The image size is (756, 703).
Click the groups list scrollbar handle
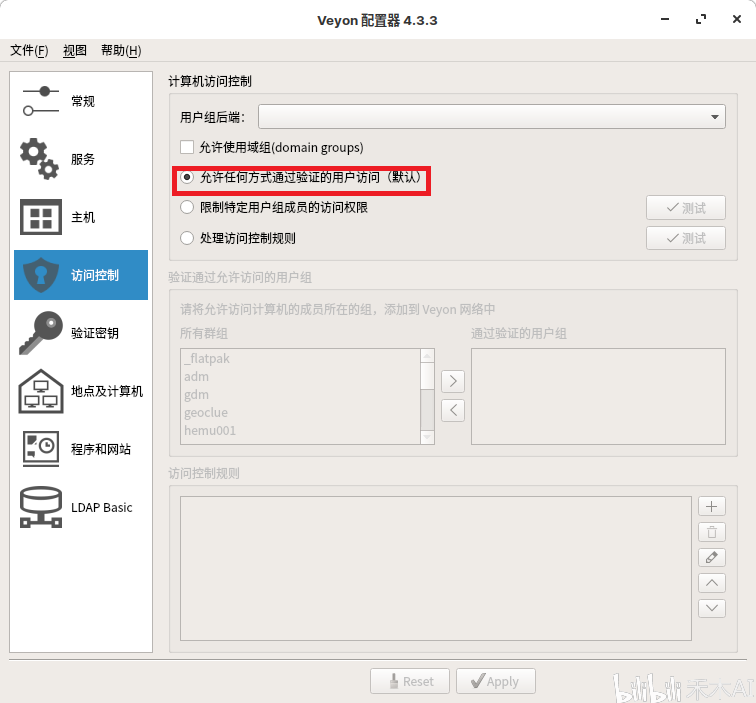click(x=427, y=376)
